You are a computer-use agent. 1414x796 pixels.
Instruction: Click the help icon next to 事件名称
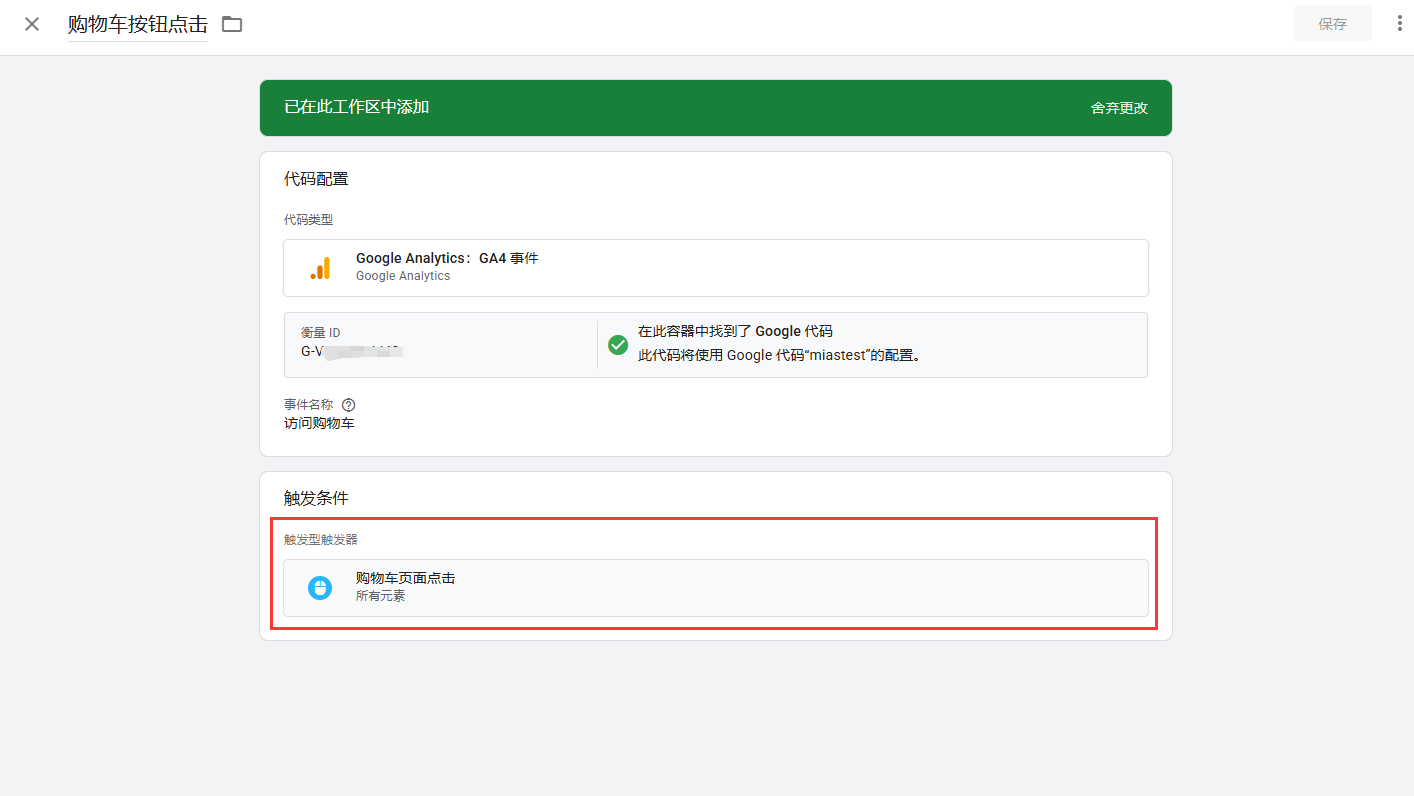(x=348, y=405)
